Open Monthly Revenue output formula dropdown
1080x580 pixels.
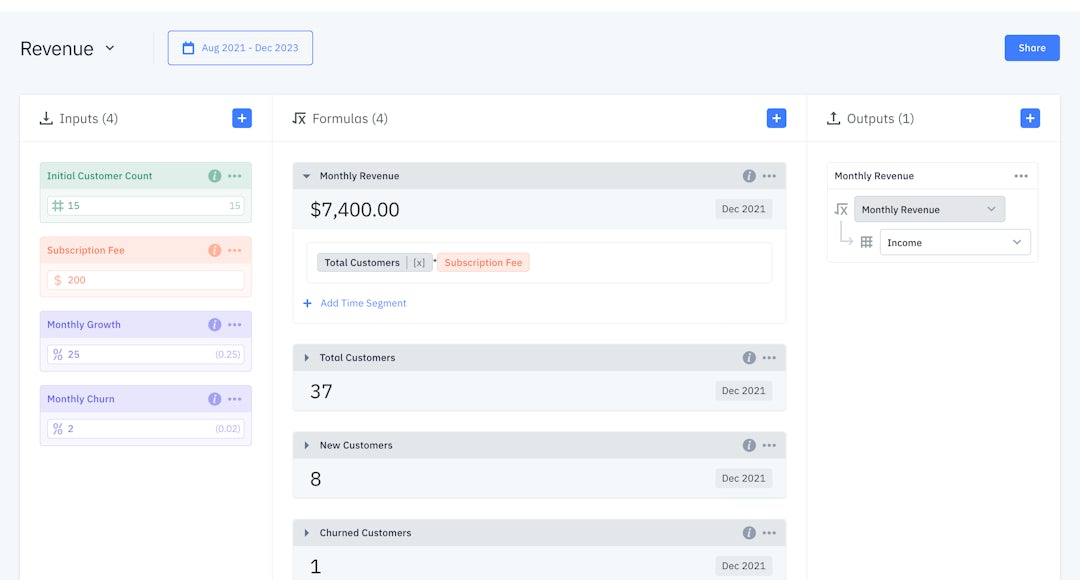click(929, 209)
